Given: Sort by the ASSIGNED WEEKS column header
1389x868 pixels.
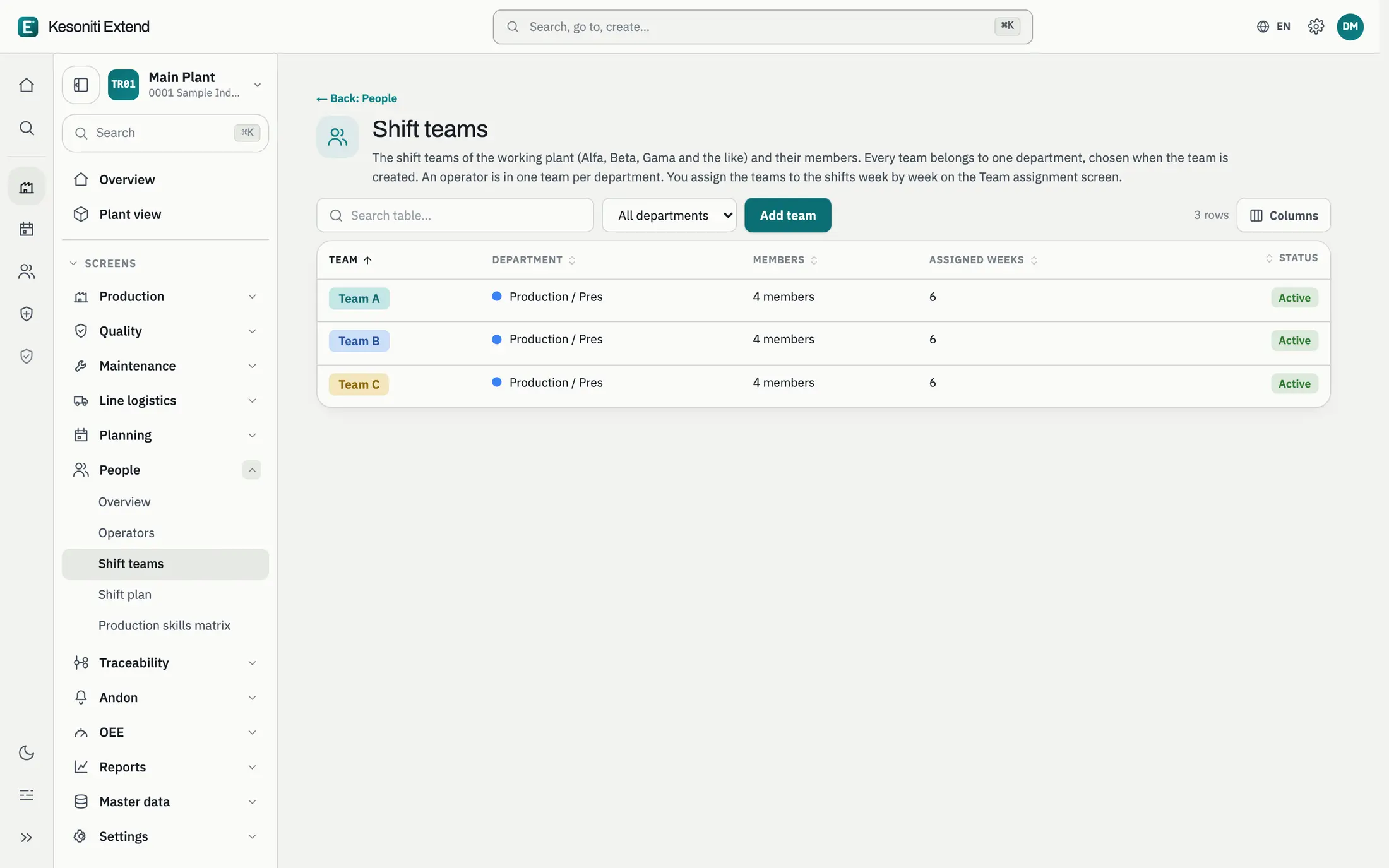Looking at the screenshot, I should 983,260.
